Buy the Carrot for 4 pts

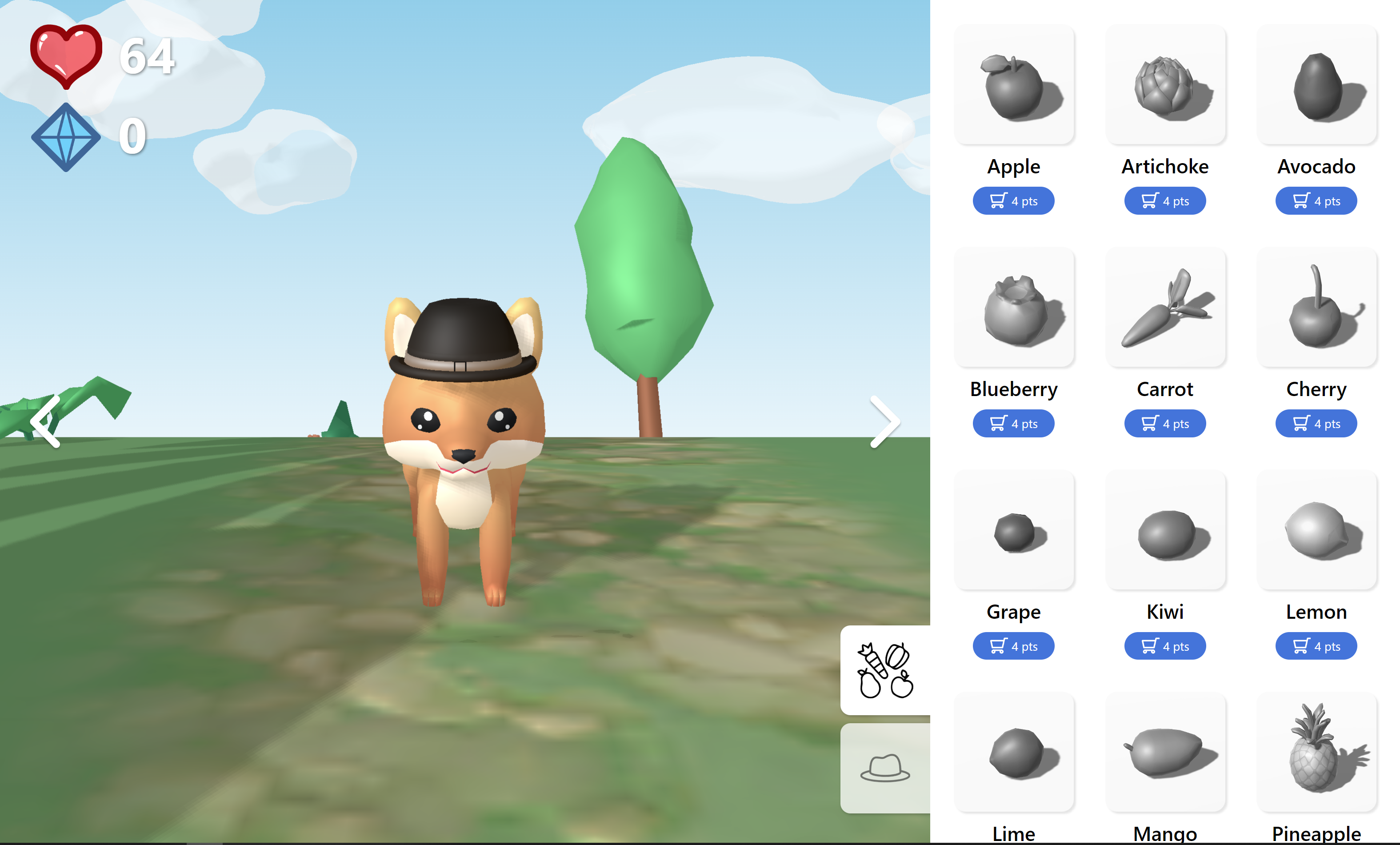pos(1165,423)
